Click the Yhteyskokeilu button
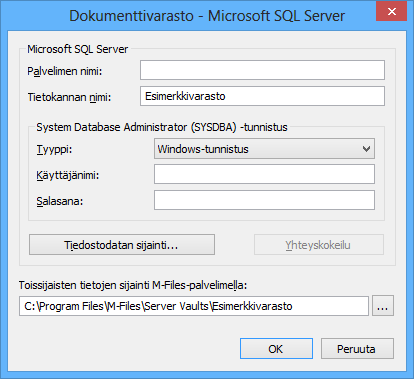 pyautogui.click(x=319, y=245)
